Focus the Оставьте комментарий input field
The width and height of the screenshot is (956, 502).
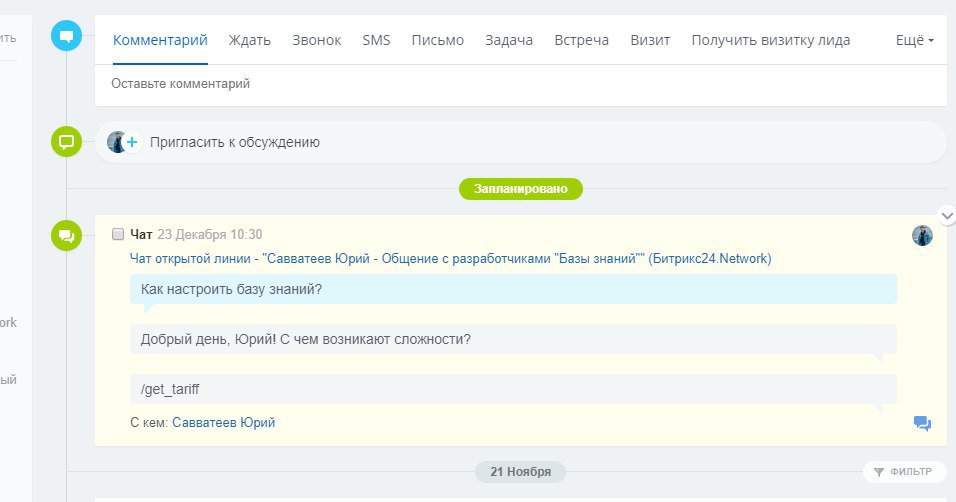point(521,84)
